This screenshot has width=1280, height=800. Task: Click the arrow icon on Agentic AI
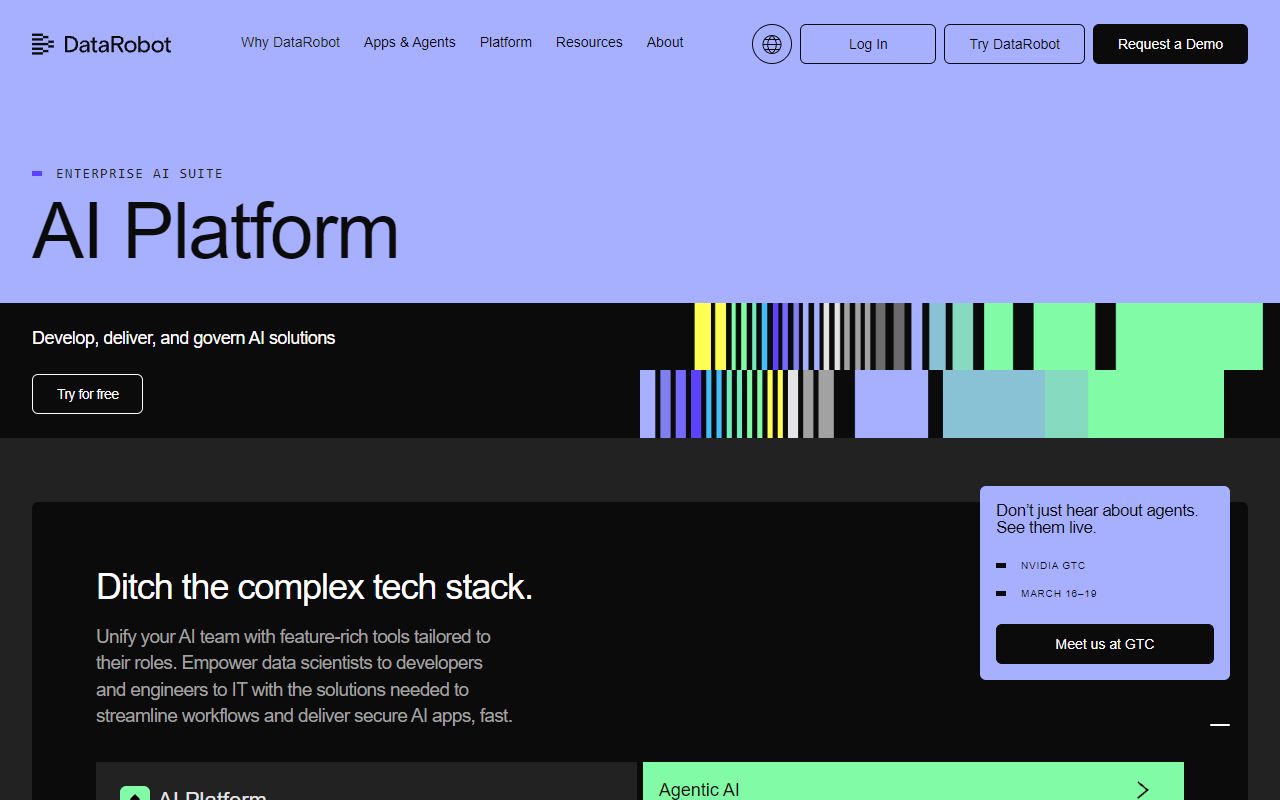point(1142,789)
